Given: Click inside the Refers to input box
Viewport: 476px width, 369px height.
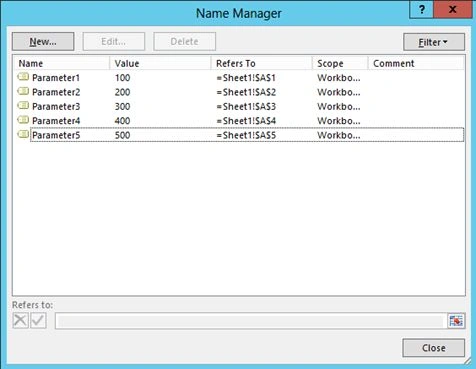Looking at the screenshot, I should tap(250, 321).
